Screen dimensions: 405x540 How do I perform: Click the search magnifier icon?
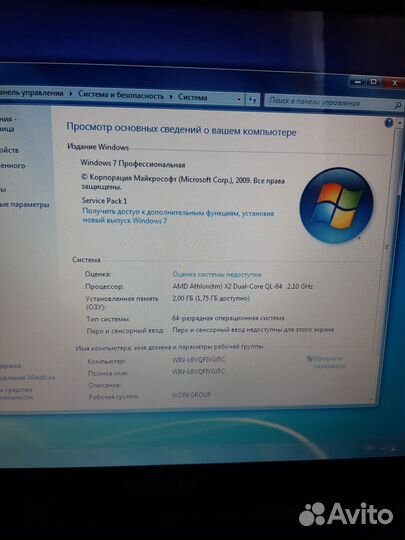397,106
